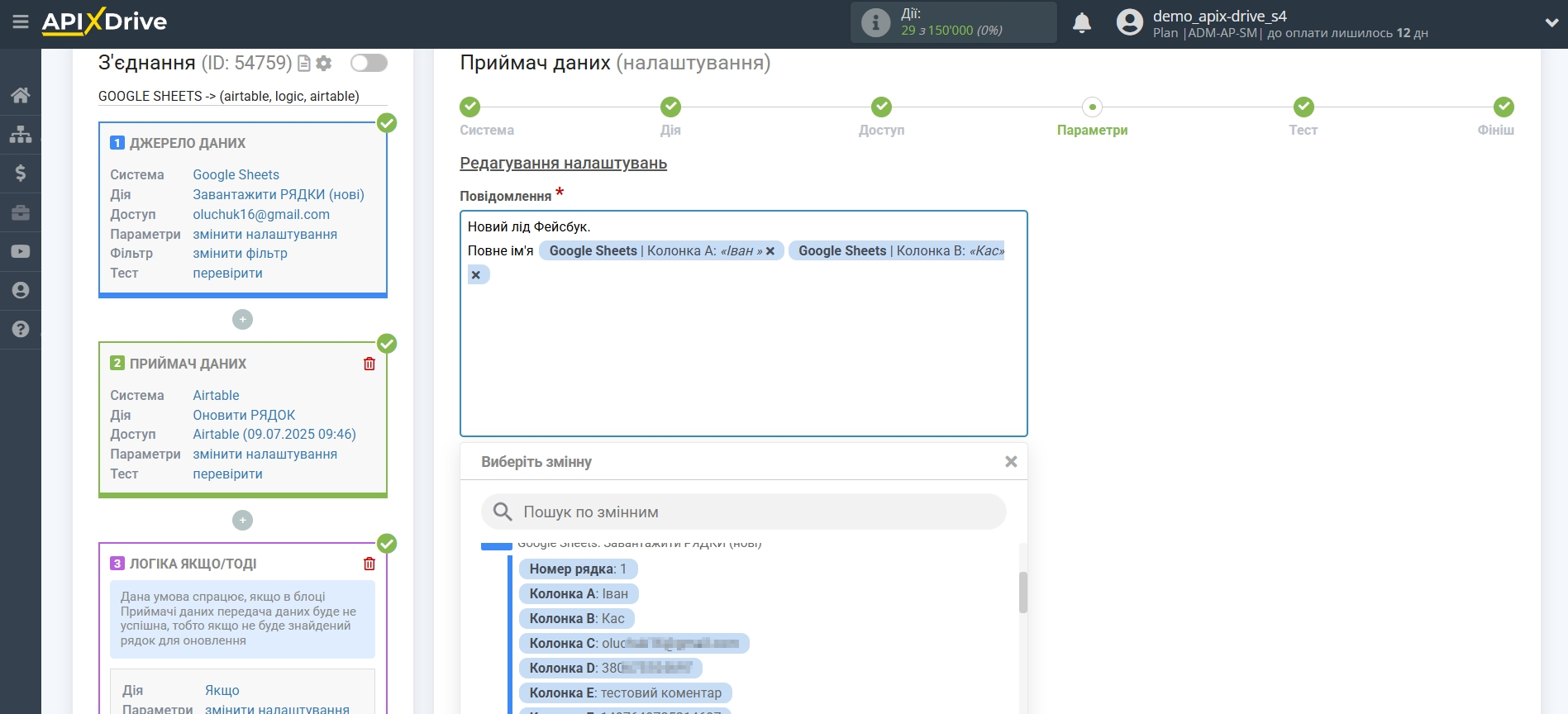Image resolution: width=1568 pixels, height=714 pixels.
Task: Open the billing dollar icon
Action: click(21, 173)
